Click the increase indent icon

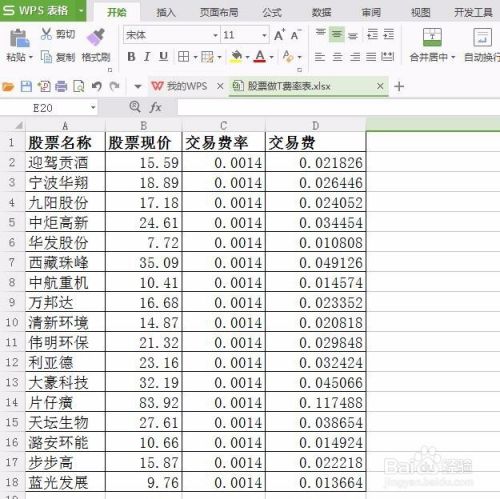(389, 34)
